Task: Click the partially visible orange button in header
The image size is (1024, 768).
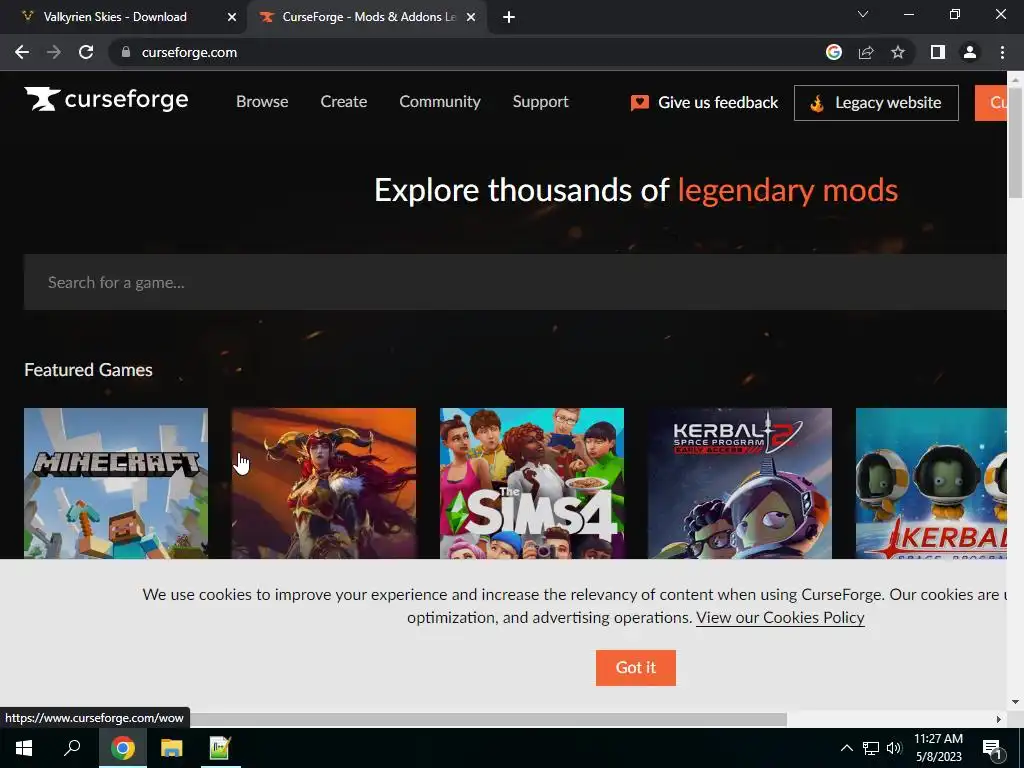Action: 991,103
